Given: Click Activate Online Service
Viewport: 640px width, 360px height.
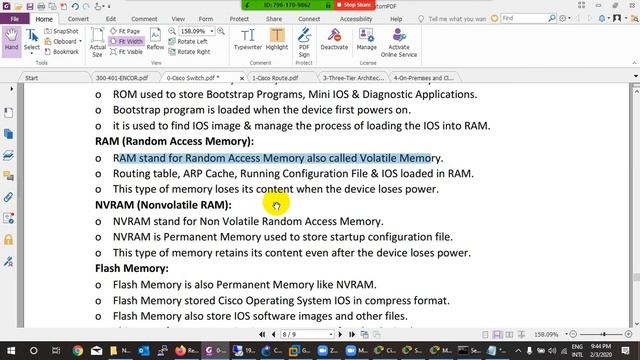Looking at the screenshot, I should coord(399,42).
